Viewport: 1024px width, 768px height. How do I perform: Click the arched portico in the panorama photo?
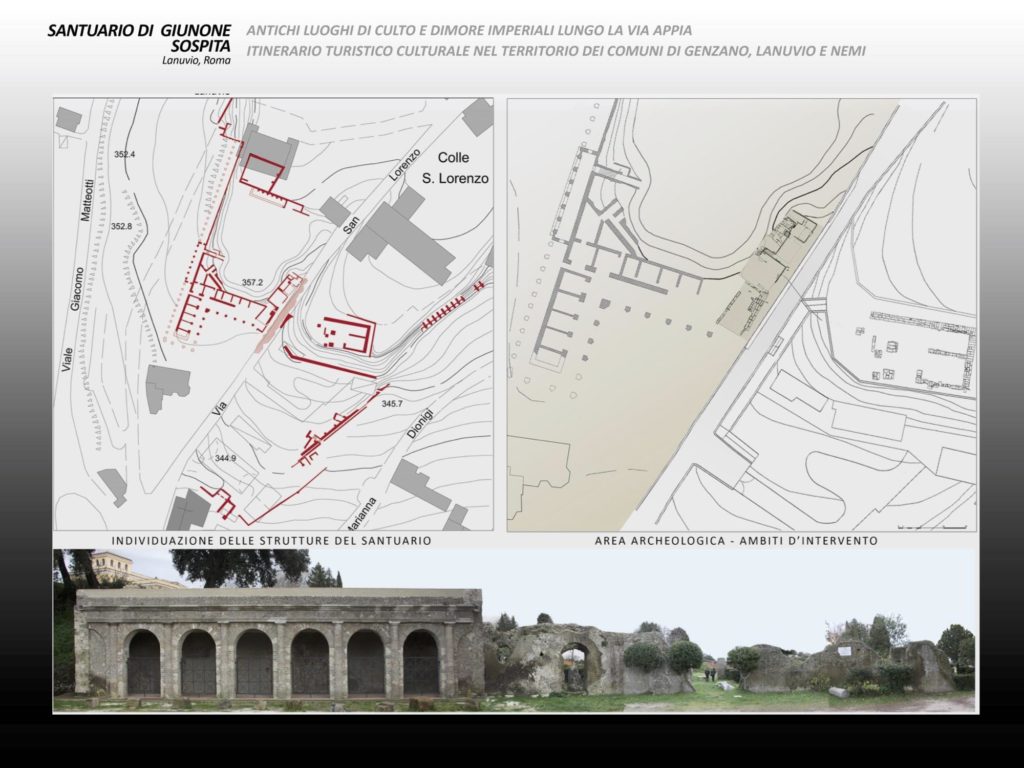coord(280,645)
